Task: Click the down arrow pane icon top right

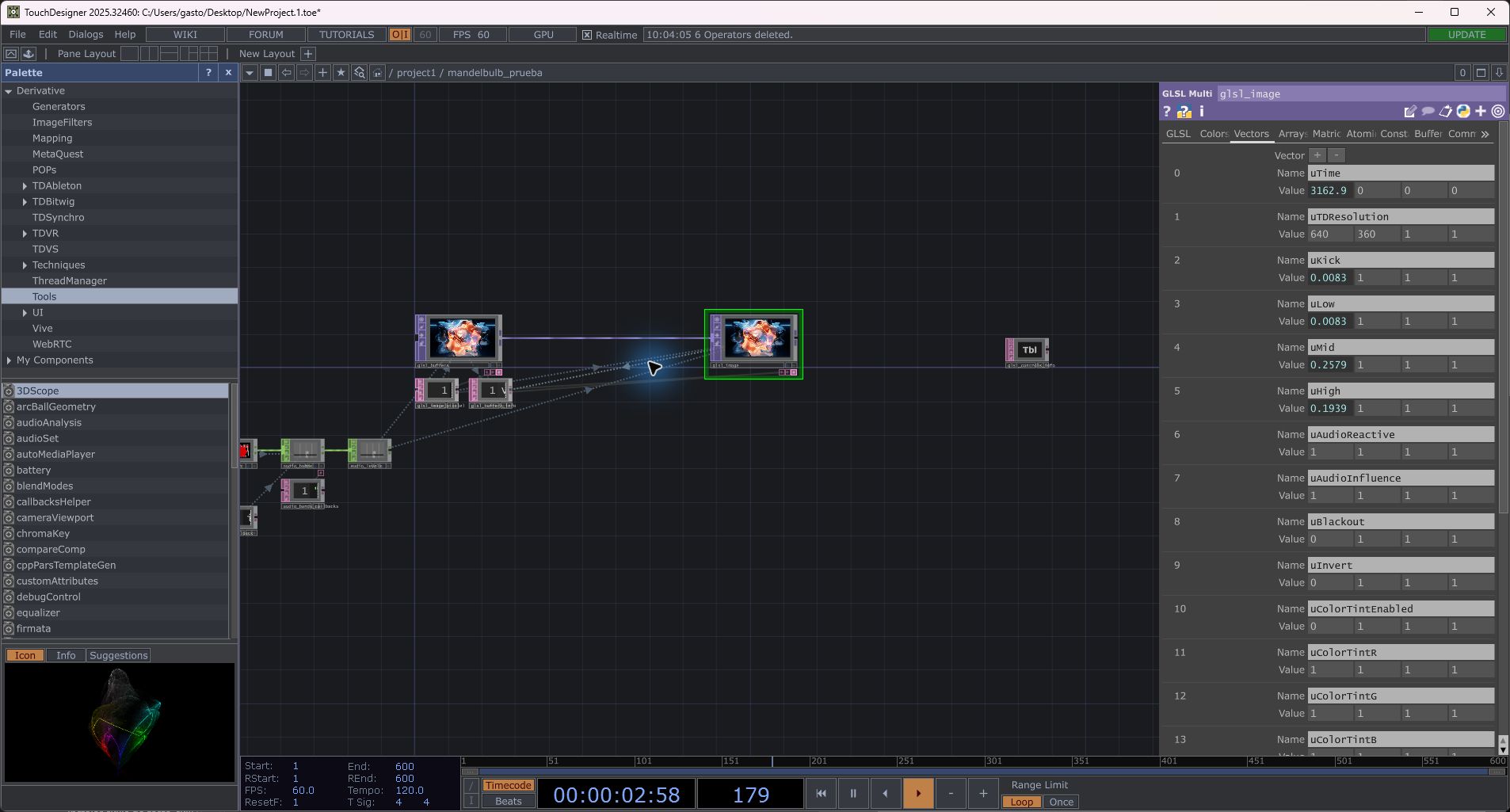Action: point(1499,72)
